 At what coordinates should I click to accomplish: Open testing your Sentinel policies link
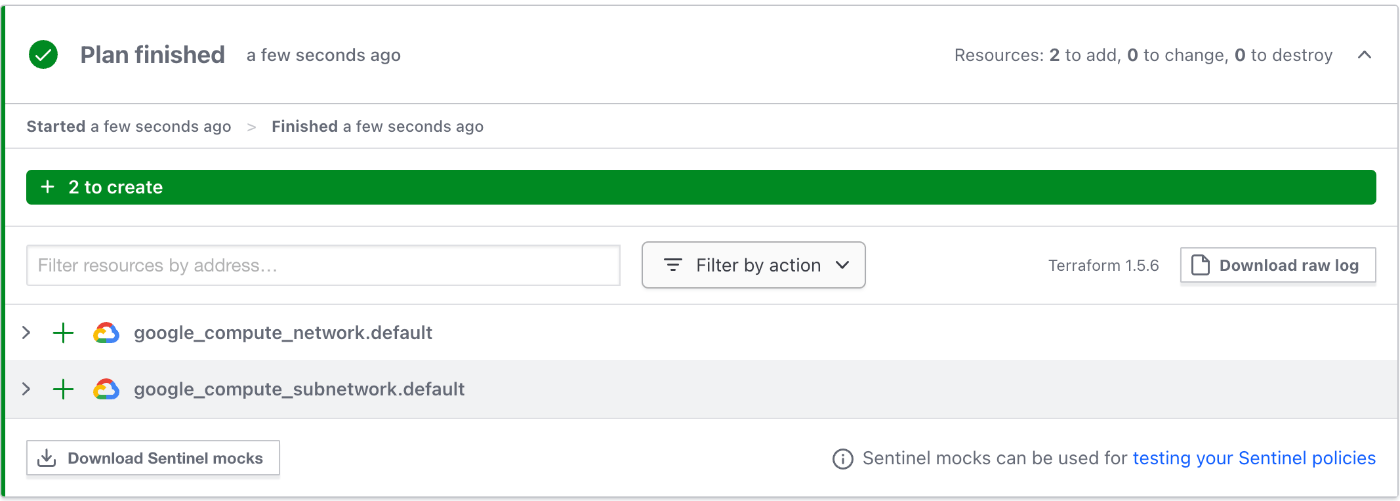pyautogui.click(x=1254, y=458)
